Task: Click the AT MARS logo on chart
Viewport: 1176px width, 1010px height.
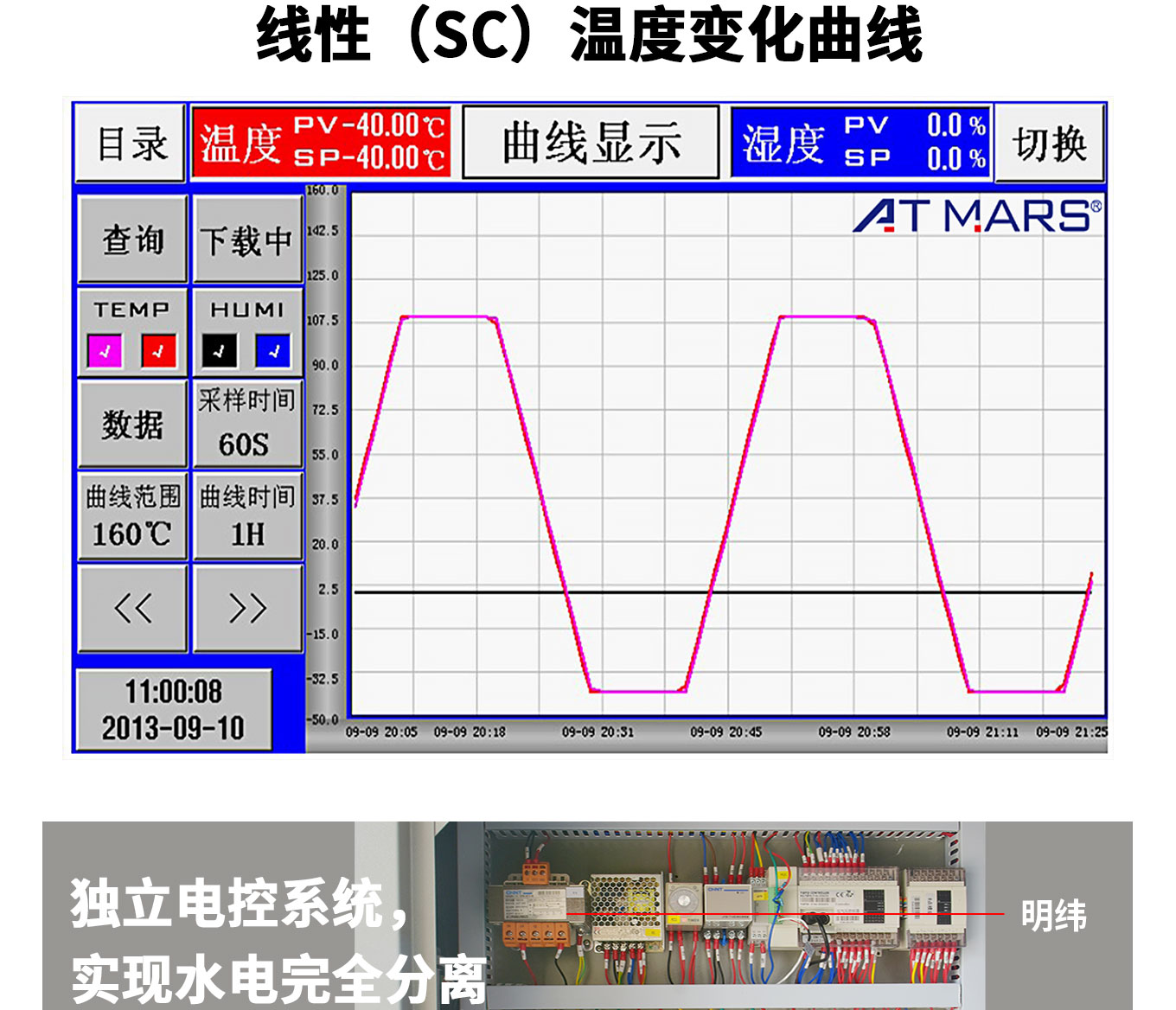Action: [x=977, y=215]
